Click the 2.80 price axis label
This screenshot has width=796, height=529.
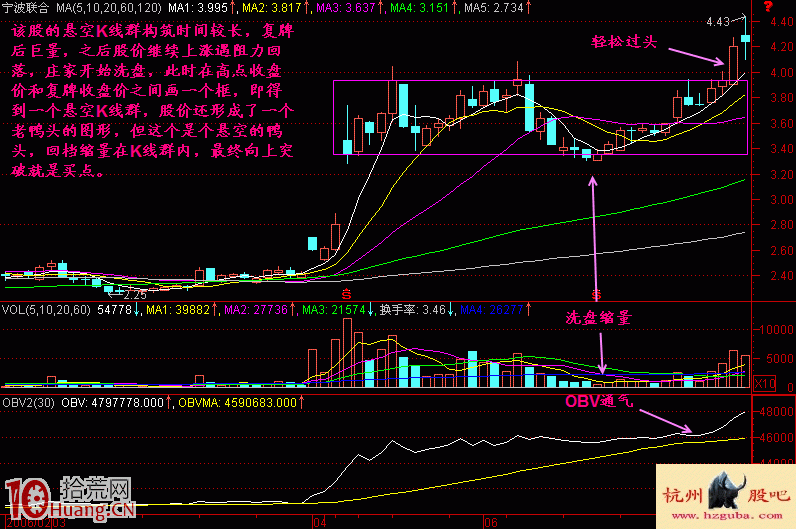(781, 225)
